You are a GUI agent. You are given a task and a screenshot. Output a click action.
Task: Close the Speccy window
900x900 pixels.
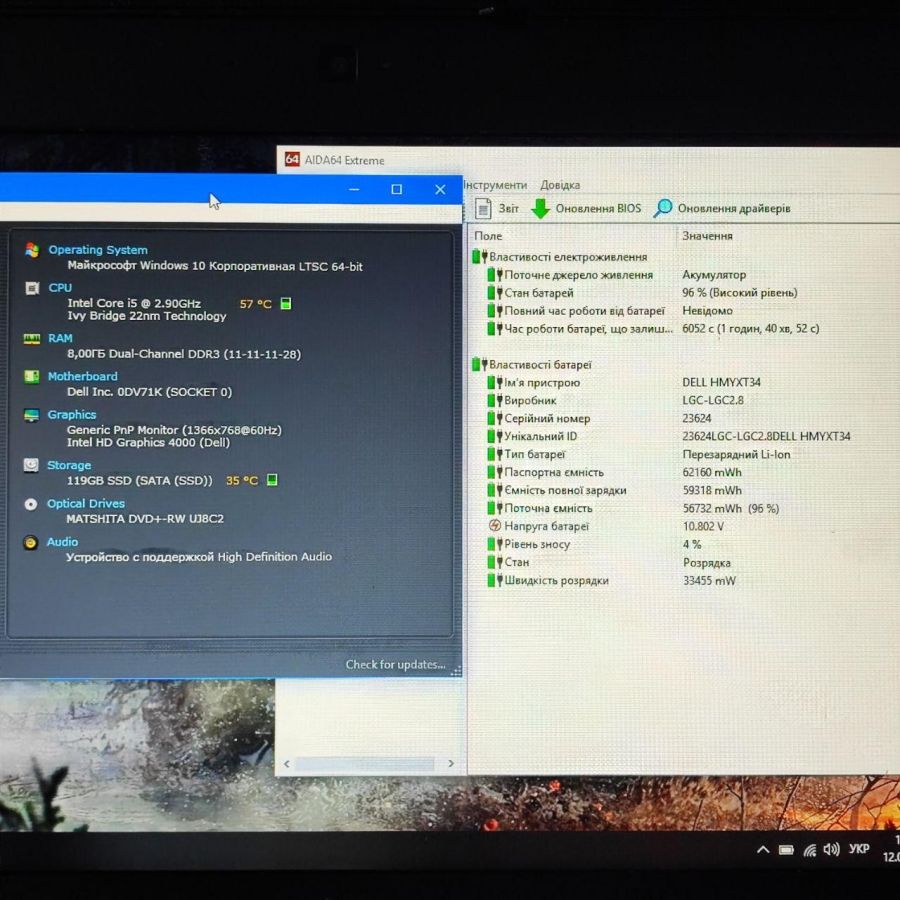pos(440,189)
